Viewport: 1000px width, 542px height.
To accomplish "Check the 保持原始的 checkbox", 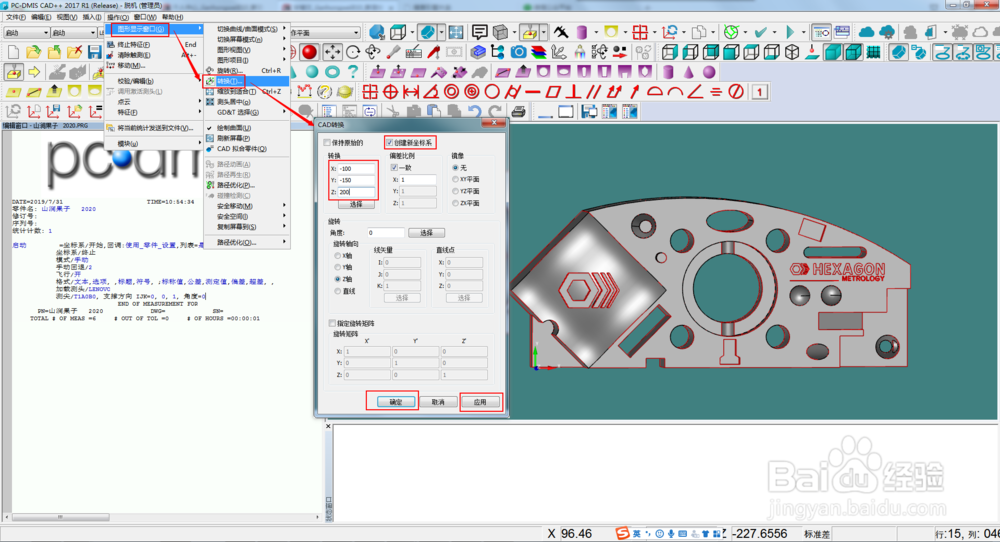I will click(x=327, y=142).
